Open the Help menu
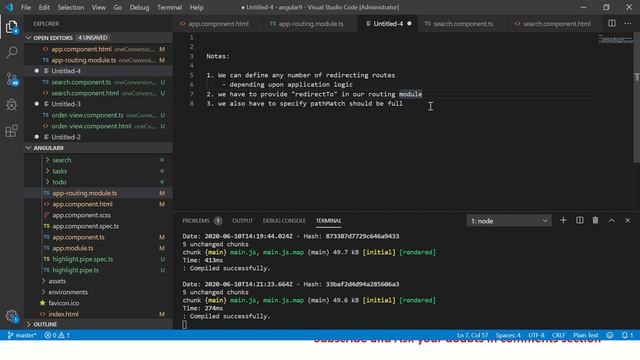 196,7
